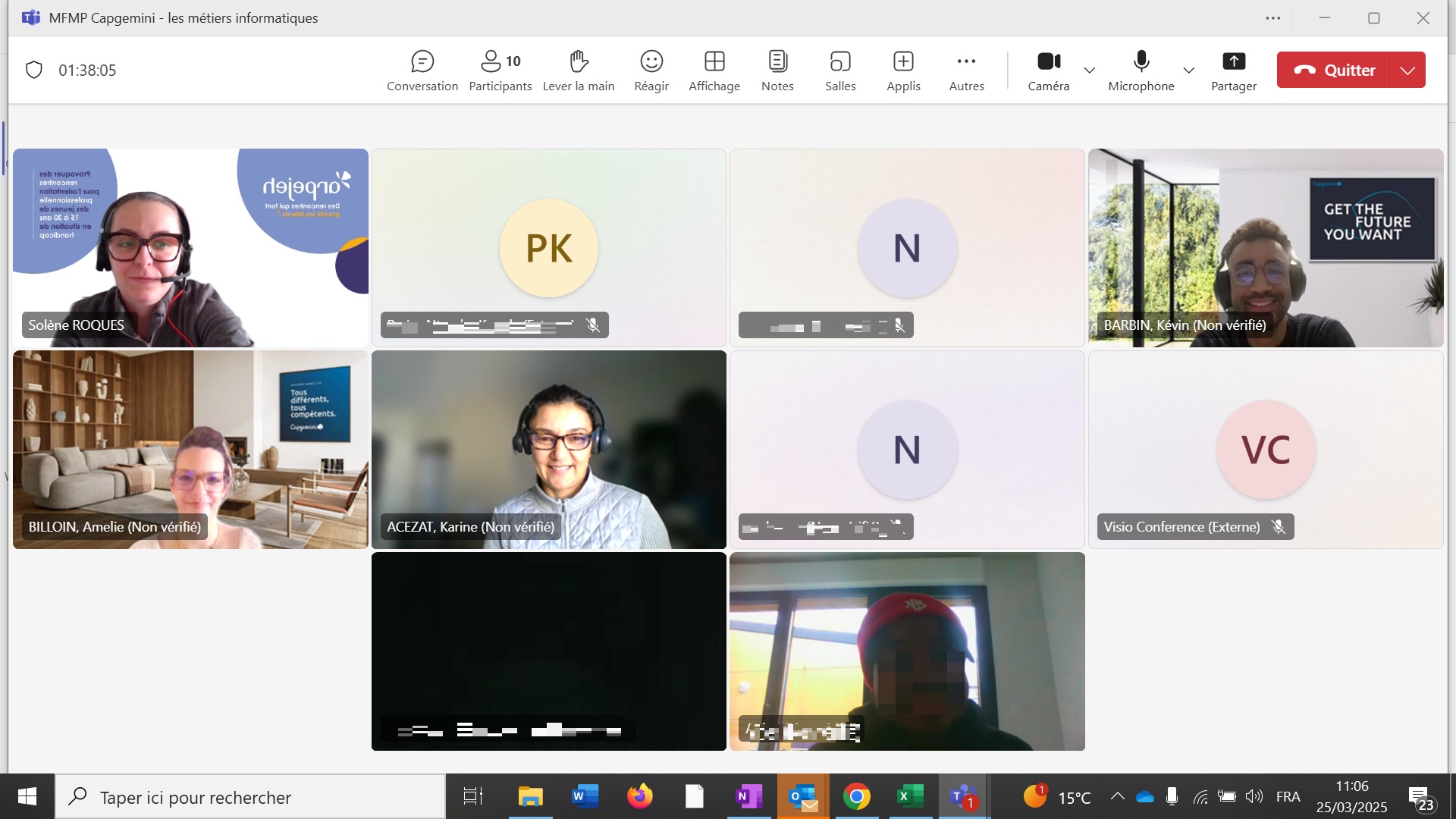Open the Réagir reactions menu
Image resolution: width=1456 pixels, height=819 pixels.
click(651, 71)
